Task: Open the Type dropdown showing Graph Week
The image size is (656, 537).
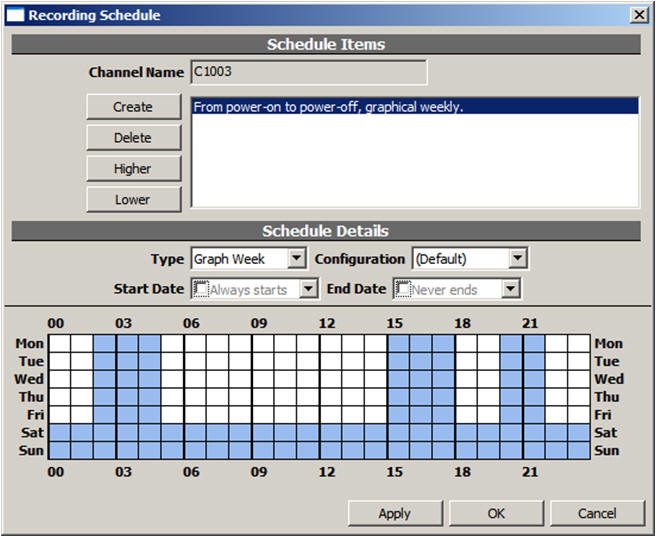Action: [x=296, y=259]
